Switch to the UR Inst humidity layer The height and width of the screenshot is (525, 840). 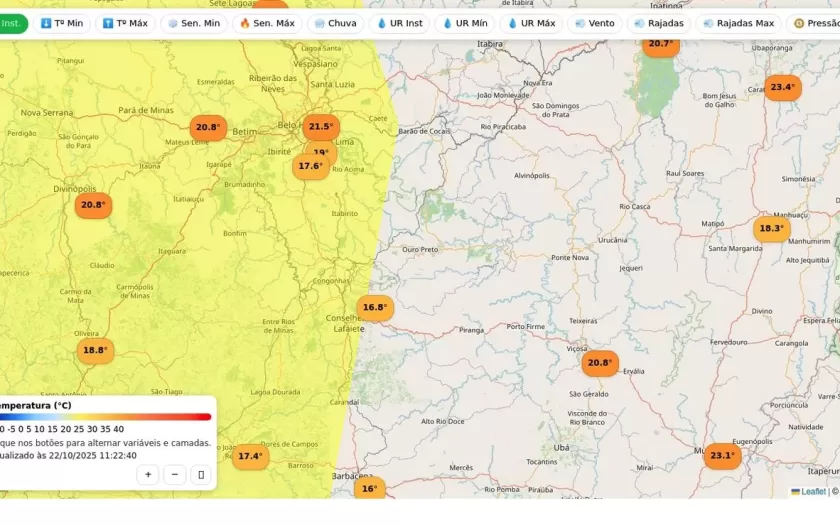coord(399,23)
